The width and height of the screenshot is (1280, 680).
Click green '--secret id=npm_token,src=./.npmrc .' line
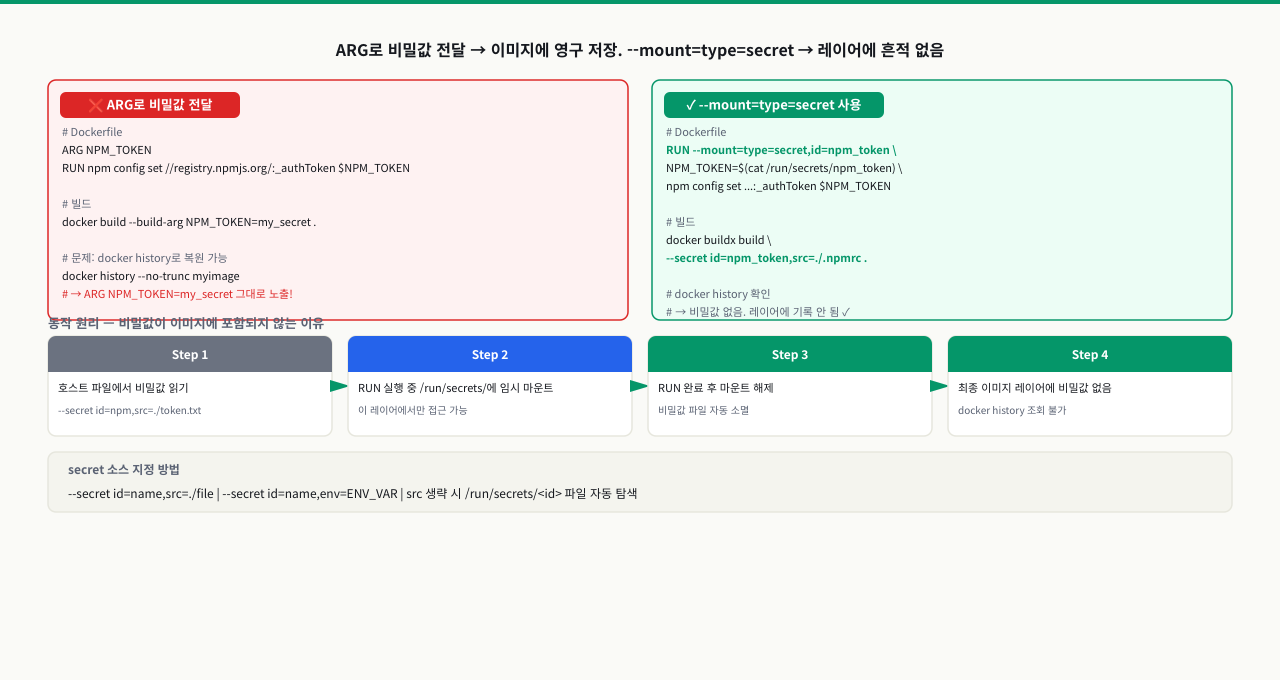point(767,258)
